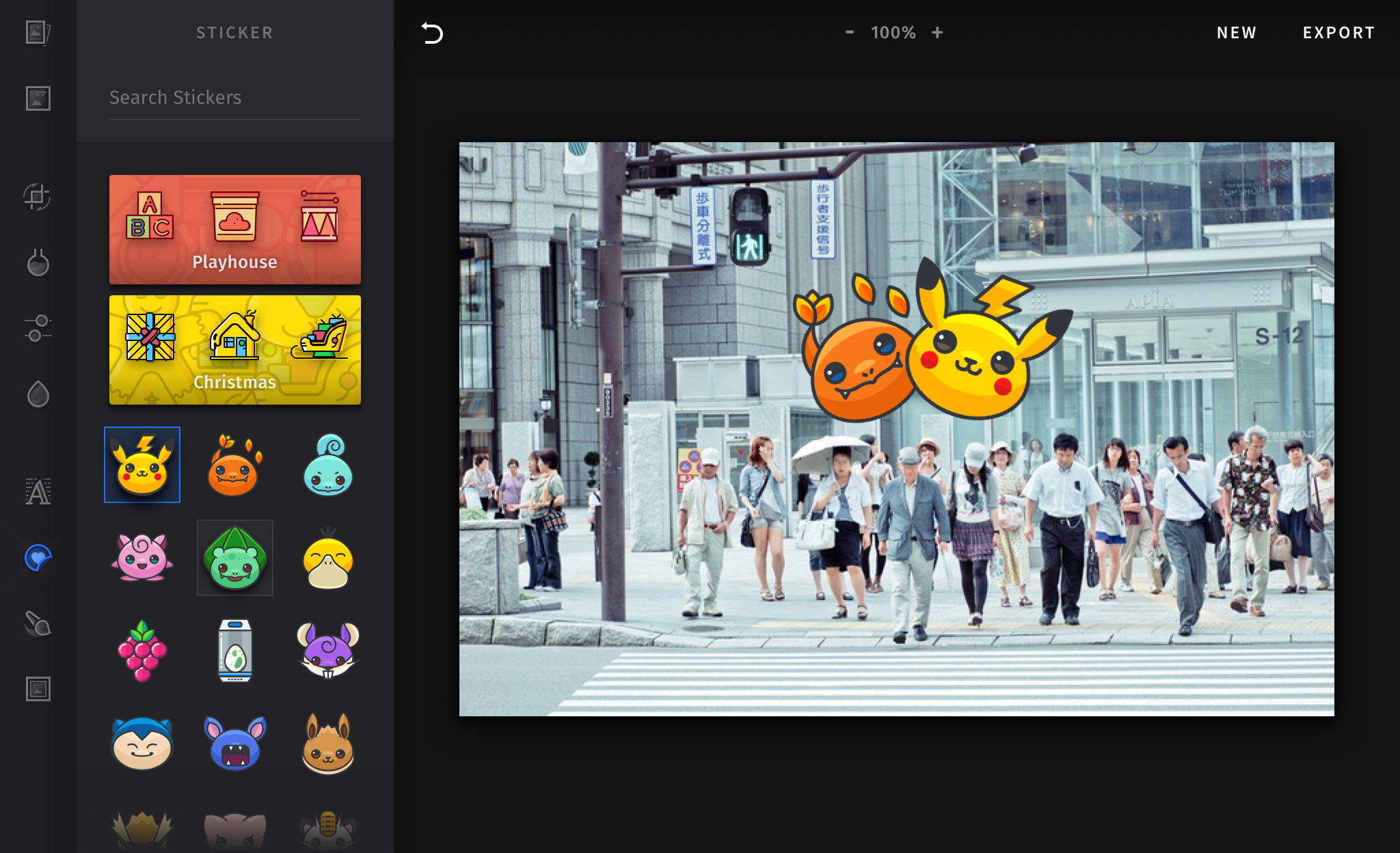
Task: Open the adjustment sliders tool
Action: (x=38, y=328)
